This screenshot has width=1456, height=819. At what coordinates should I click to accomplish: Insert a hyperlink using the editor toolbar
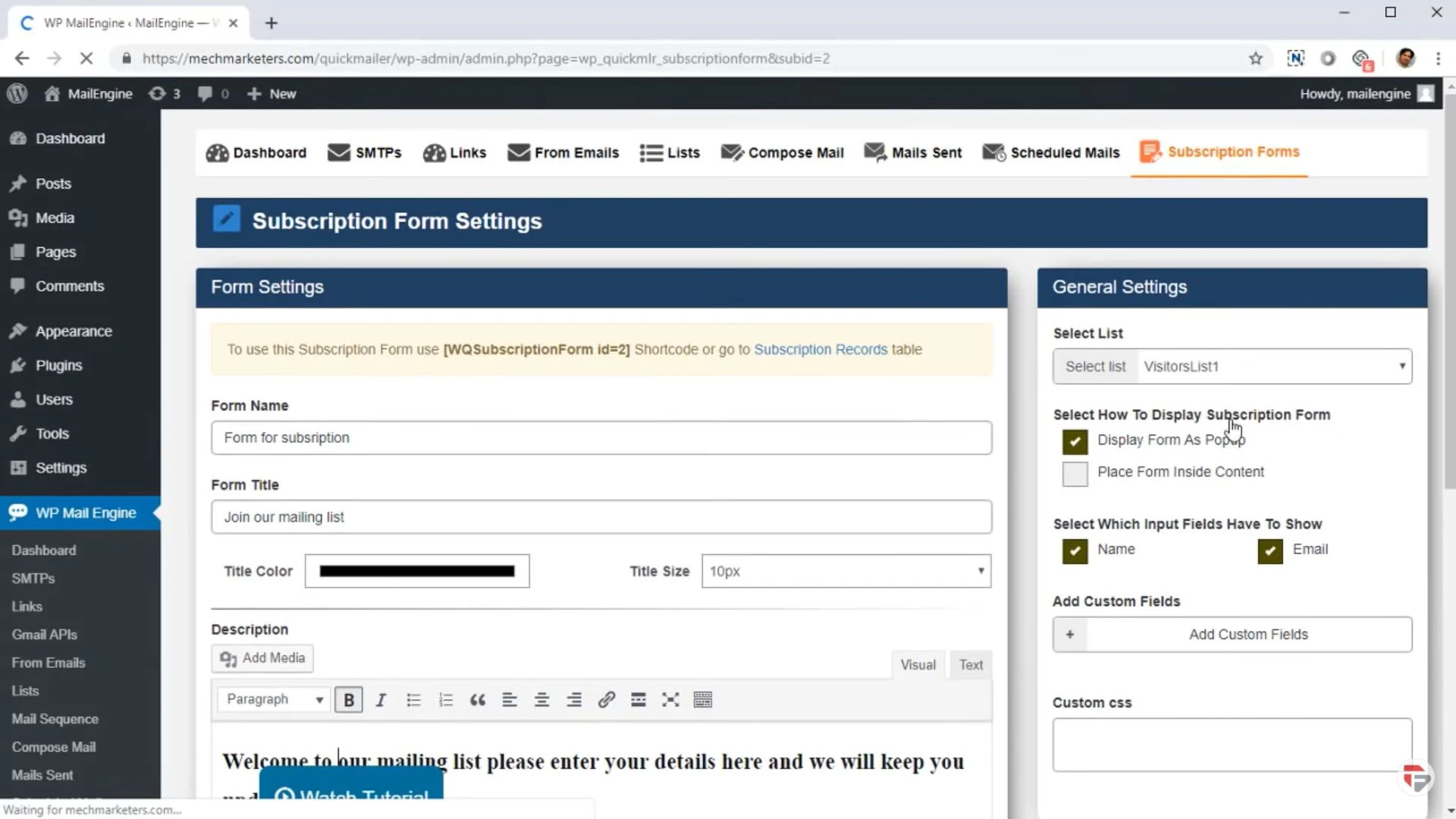pos(607,699)
